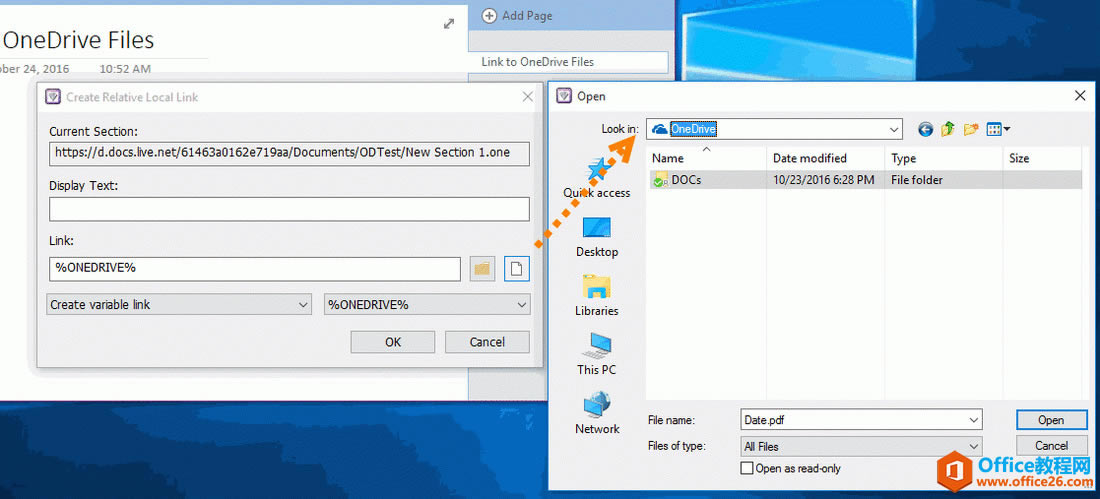Create a new folder in Open dialog

tap(970, 129)
